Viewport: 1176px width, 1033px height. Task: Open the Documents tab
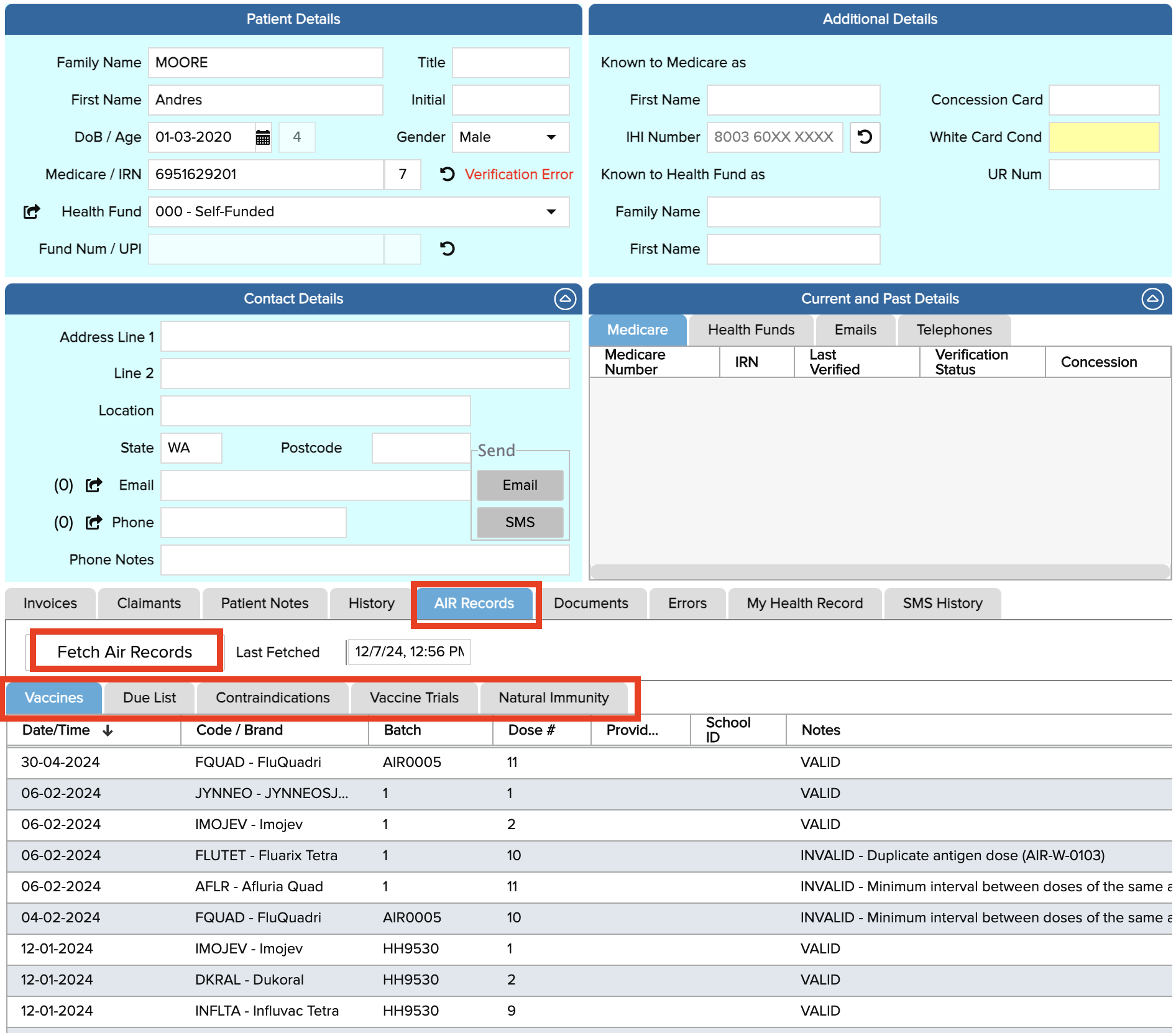coord(591,604)
